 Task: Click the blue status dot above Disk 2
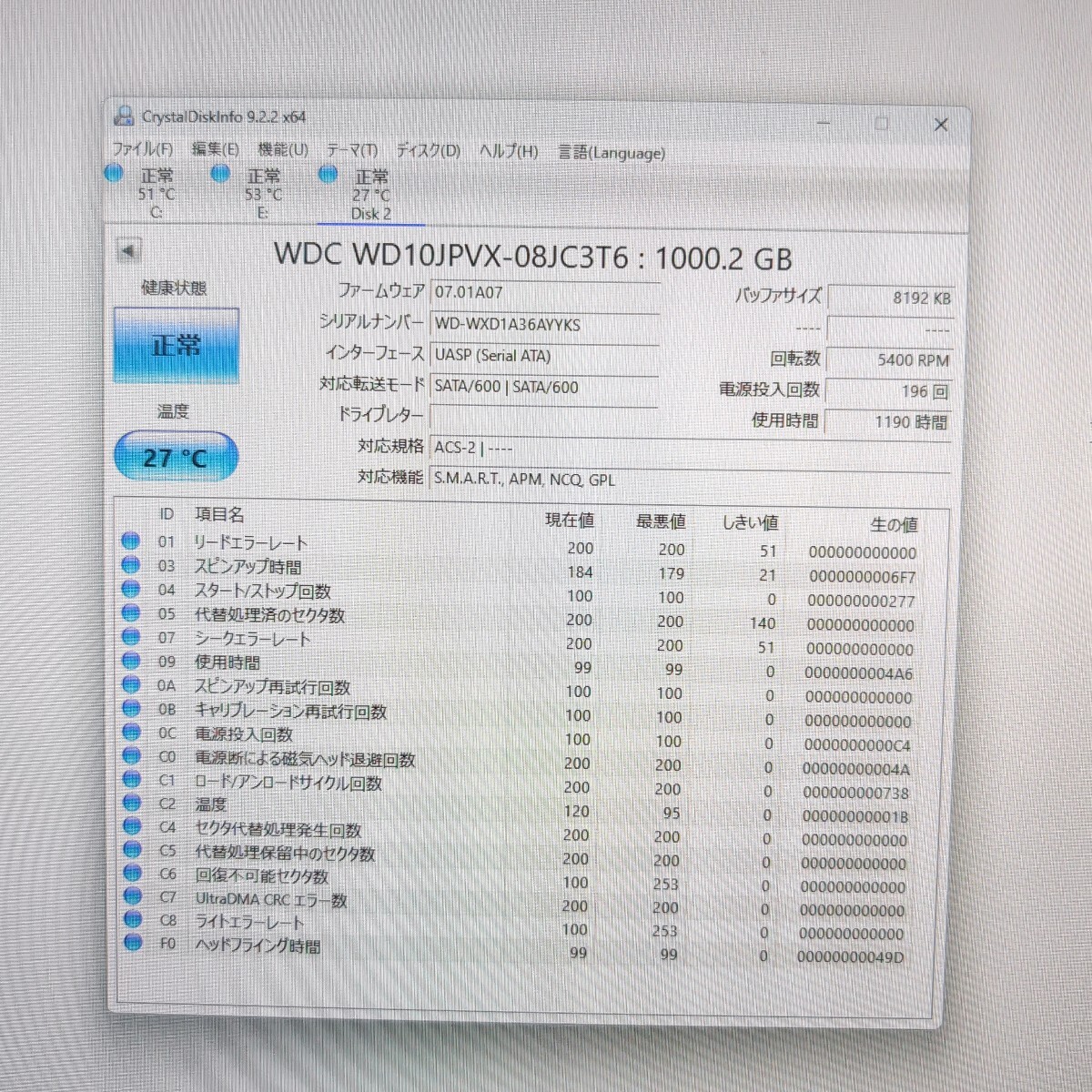point(329,175)
